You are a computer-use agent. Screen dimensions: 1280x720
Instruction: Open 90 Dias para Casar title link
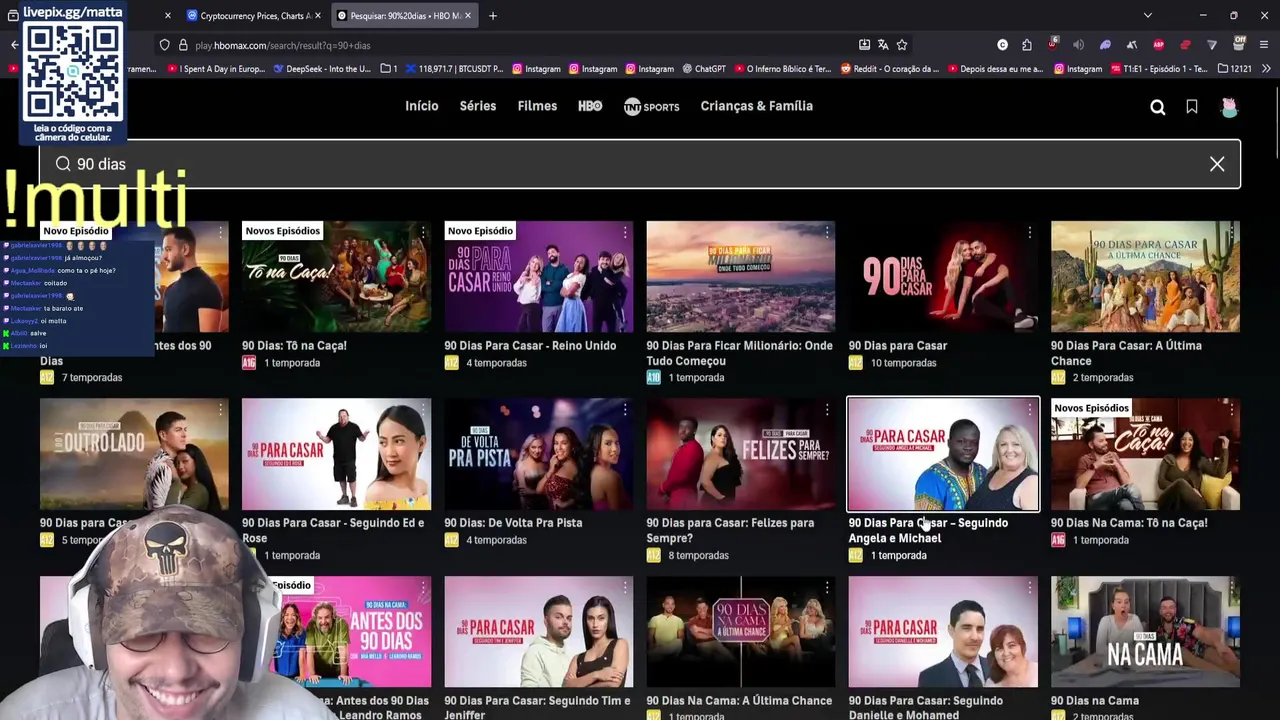click(897, 346)
